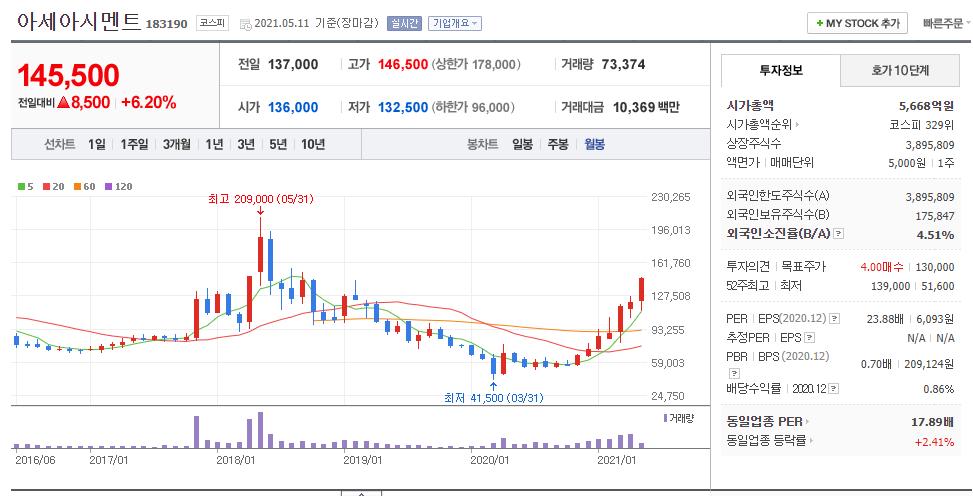Screen dimensions: 973x496
Task: Click the 시가 value 136,000
Action: pyautogui.click(x=293, y=107)
